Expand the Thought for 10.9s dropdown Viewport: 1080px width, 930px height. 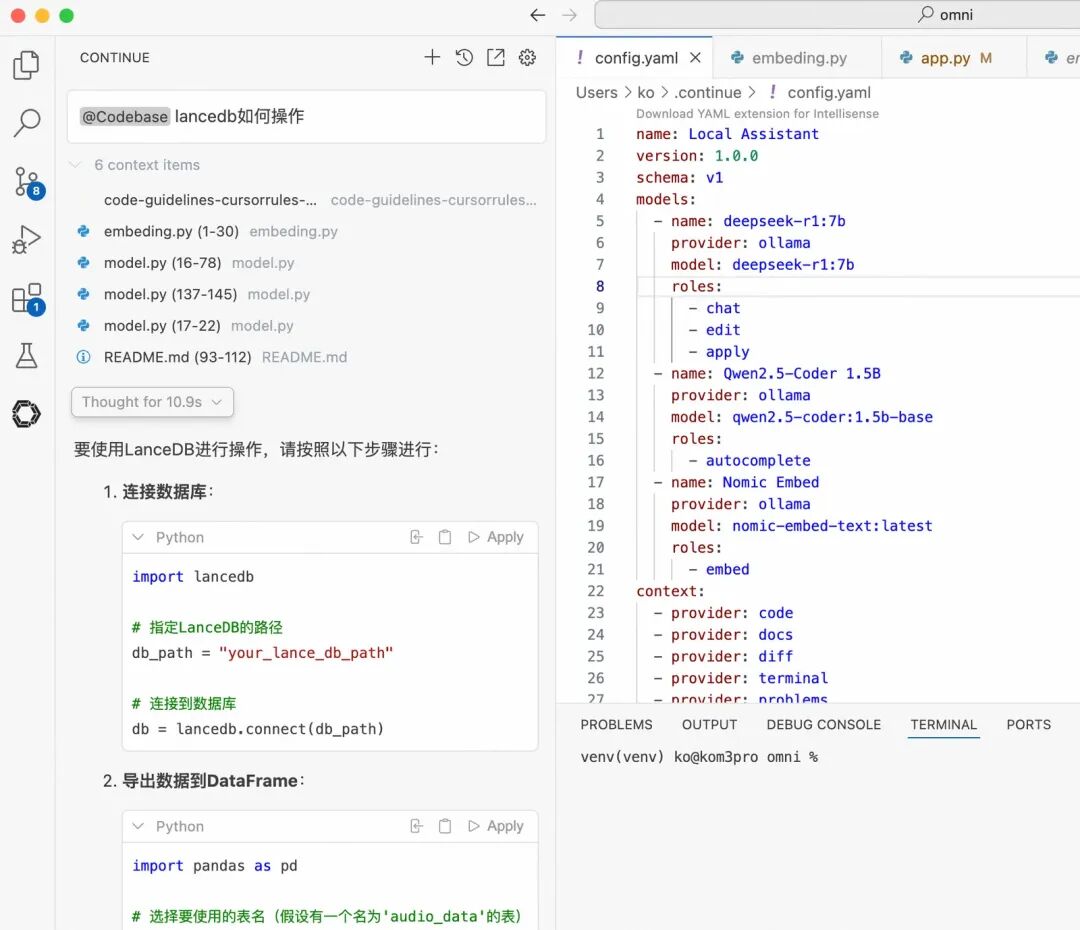(152, 402)
